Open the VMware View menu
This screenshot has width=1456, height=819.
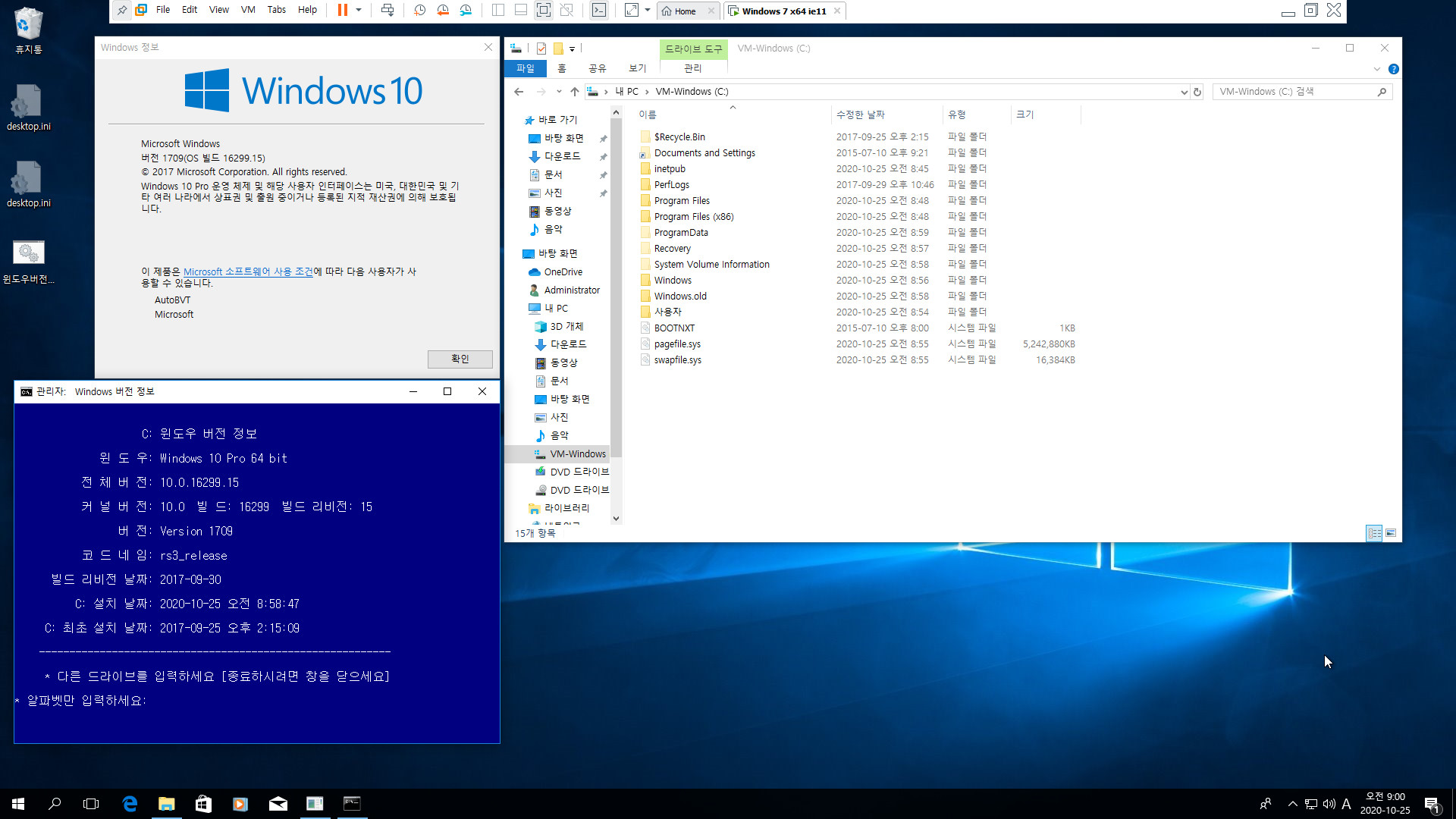click(x=219, y=10)
